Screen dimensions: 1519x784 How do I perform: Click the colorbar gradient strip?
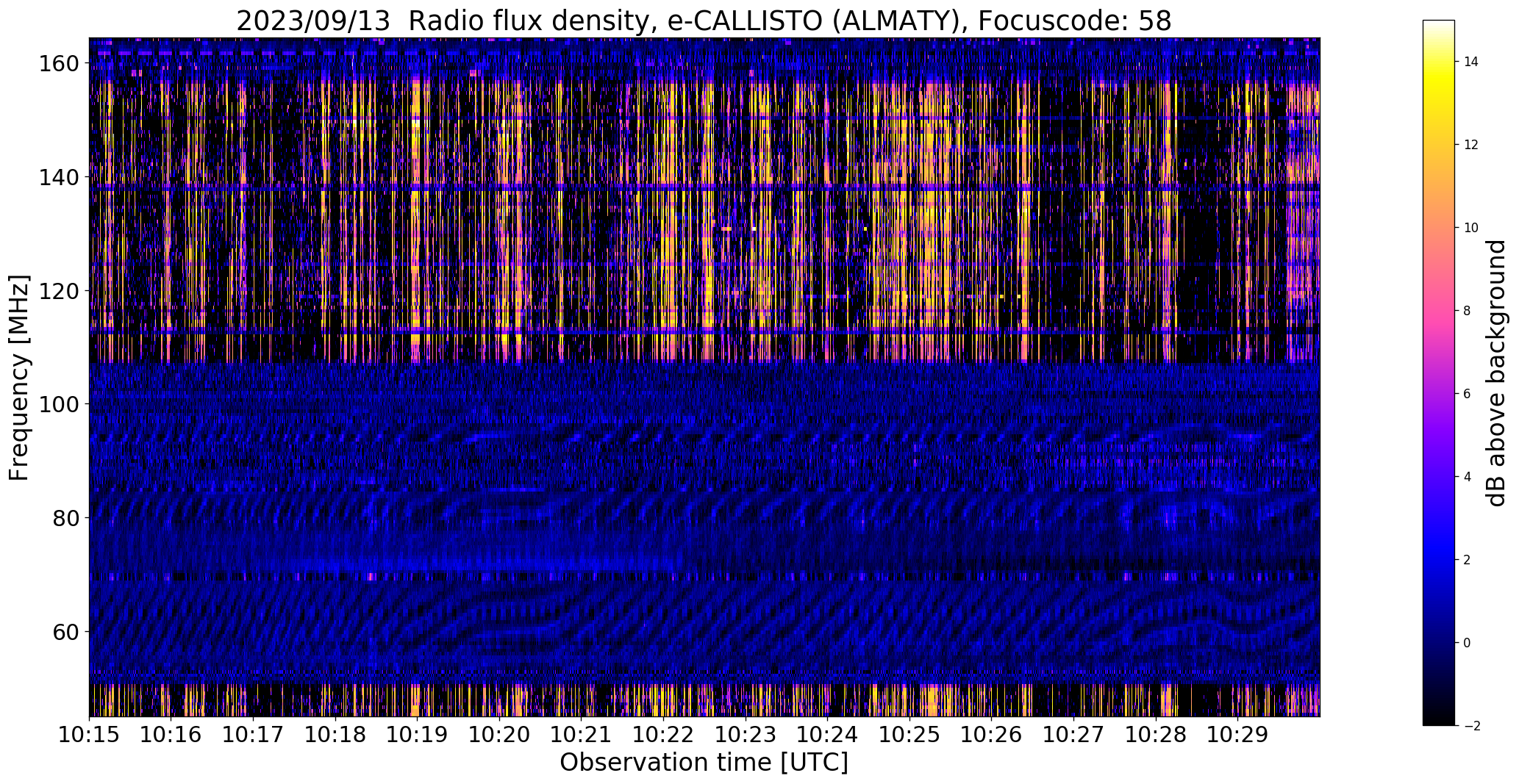pyautogui.click(x=1438, y=373)
